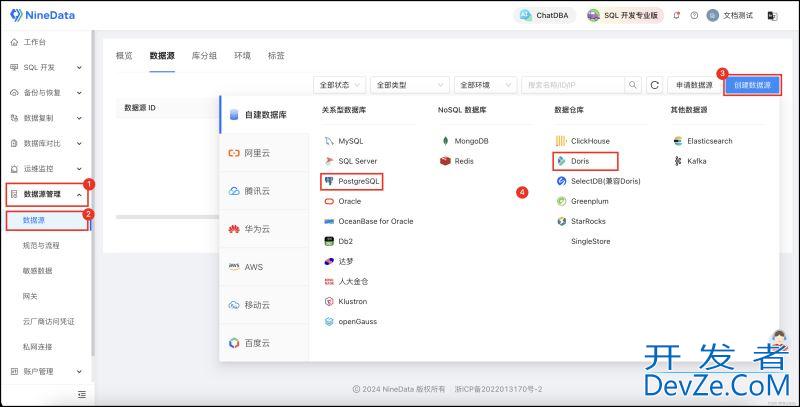Open SQL 开发专业版 edition badge
Screen dimensions: 800x407
click(624, 15)
